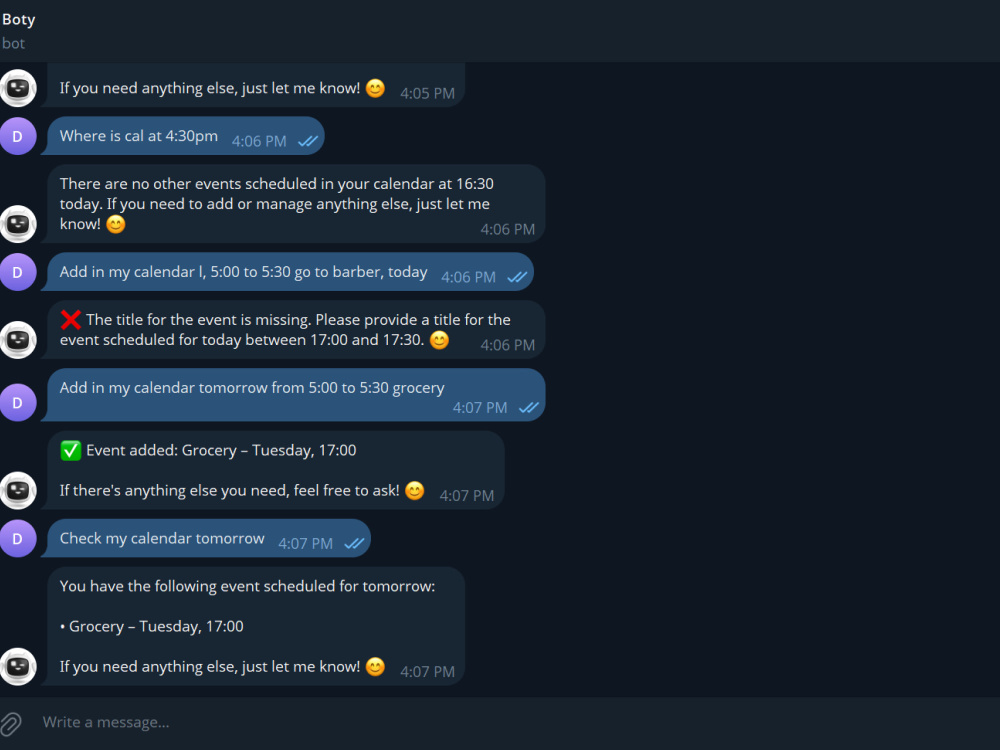Click the read double-check mark on 'Check my calendar tomorrow'
1000x750 pixels.
coord(354,544)
